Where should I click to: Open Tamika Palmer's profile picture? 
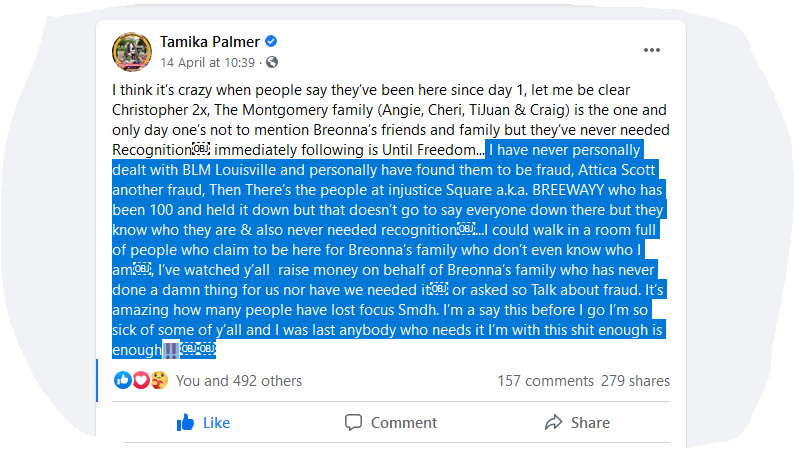[x=132, y=52]
